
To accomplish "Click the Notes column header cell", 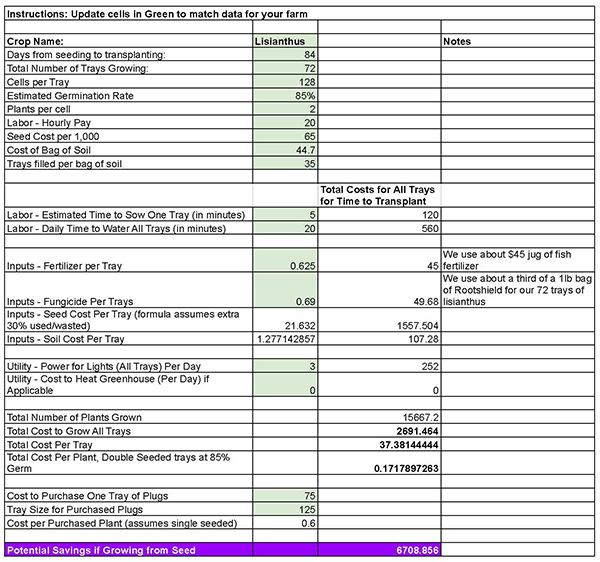I will (518, 41).
